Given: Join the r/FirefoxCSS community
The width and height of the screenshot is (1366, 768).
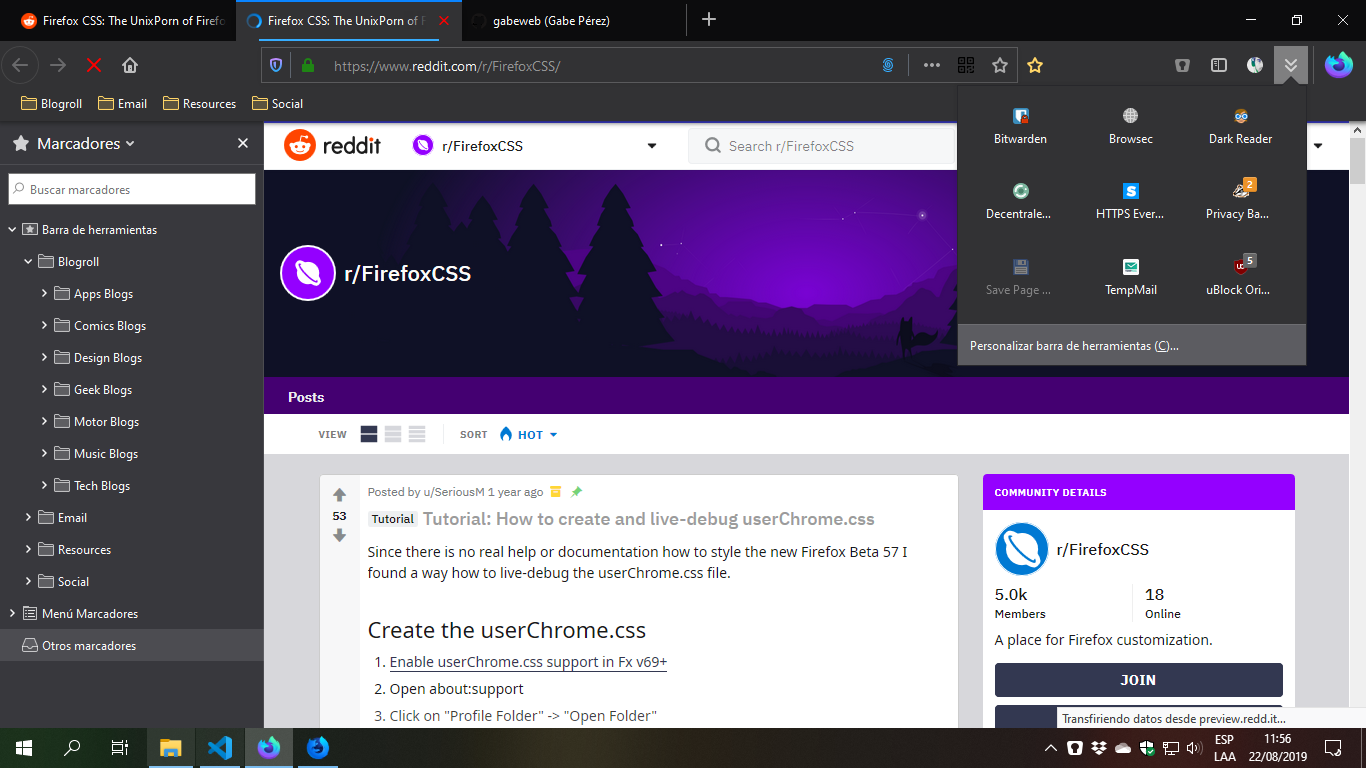Looking at the screenshot, I should 1138,680.
